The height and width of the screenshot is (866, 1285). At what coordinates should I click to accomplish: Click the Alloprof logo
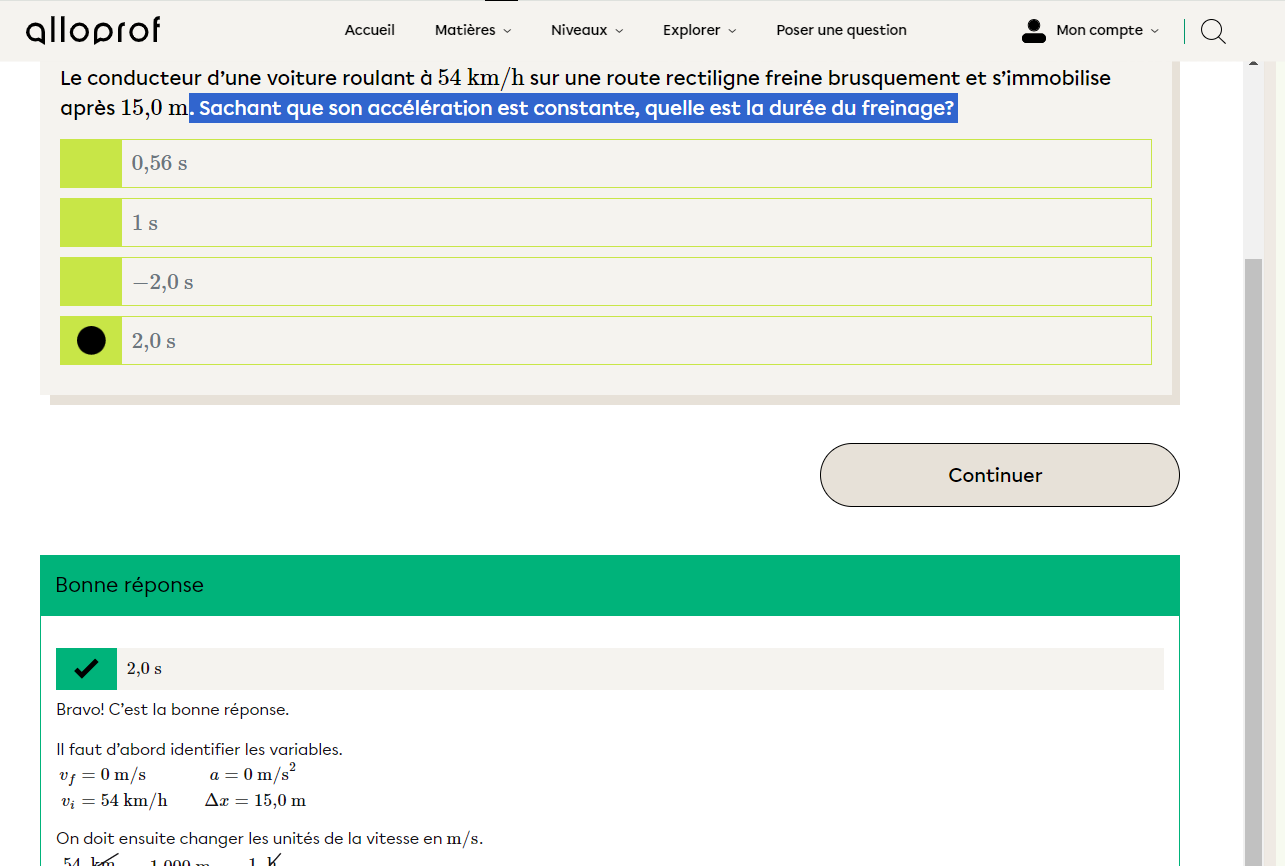pyautogui.click(x=93, y=30)
